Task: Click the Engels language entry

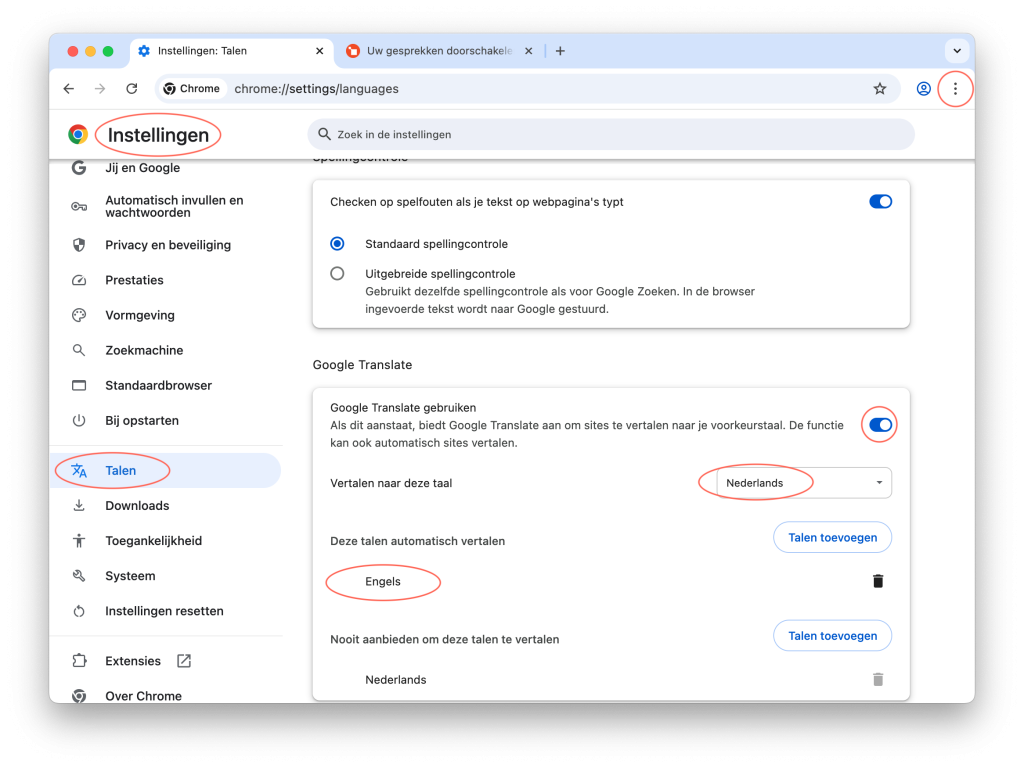Action: tap(383, 582)
